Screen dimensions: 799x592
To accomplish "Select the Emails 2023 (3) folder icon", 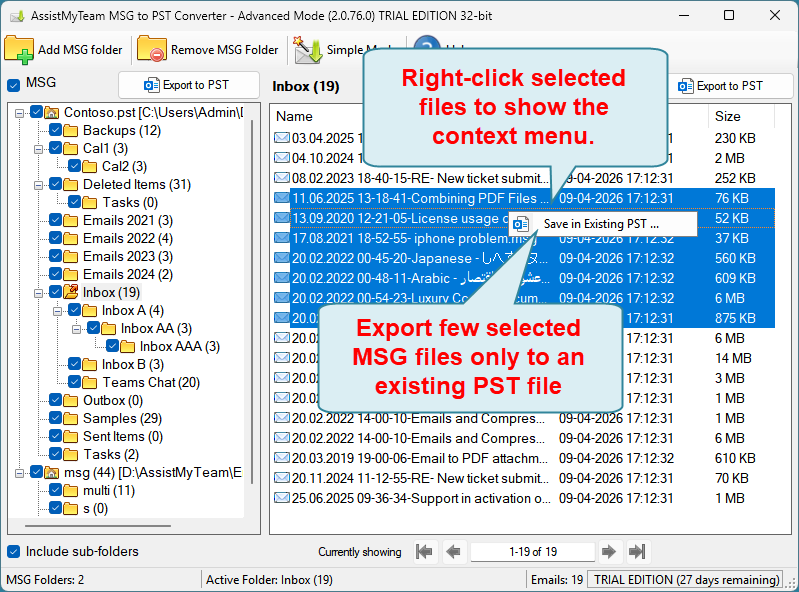I will [x=70, y=256].
